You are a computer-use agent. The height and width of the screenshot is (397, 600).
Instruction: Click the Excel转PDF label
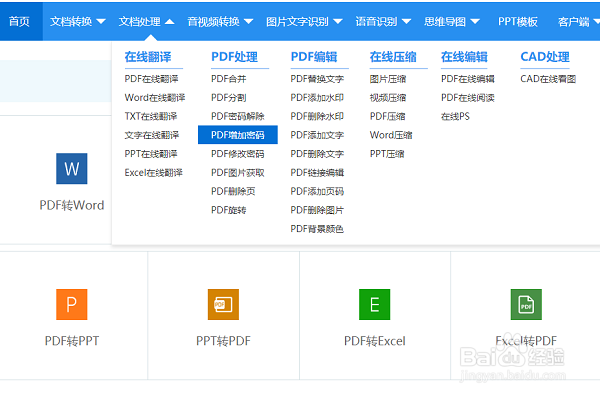tap(526, 341)
